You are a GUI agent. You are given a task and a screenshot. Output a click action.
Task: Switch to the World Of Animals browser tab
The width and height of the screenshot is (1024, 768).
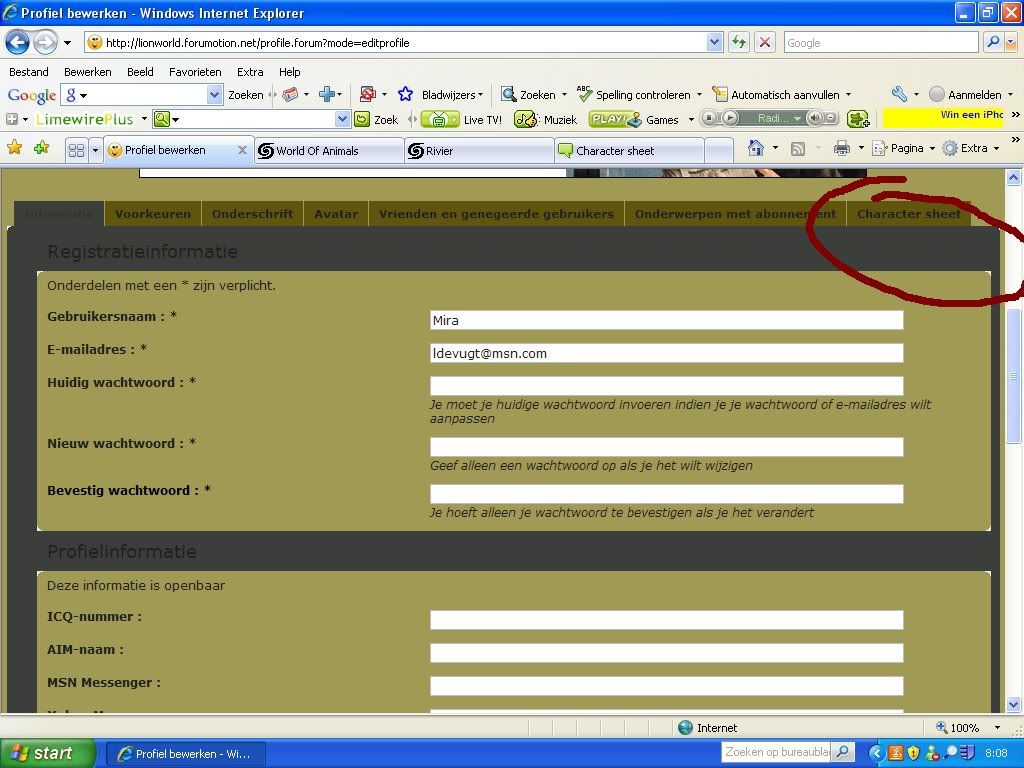329,151
